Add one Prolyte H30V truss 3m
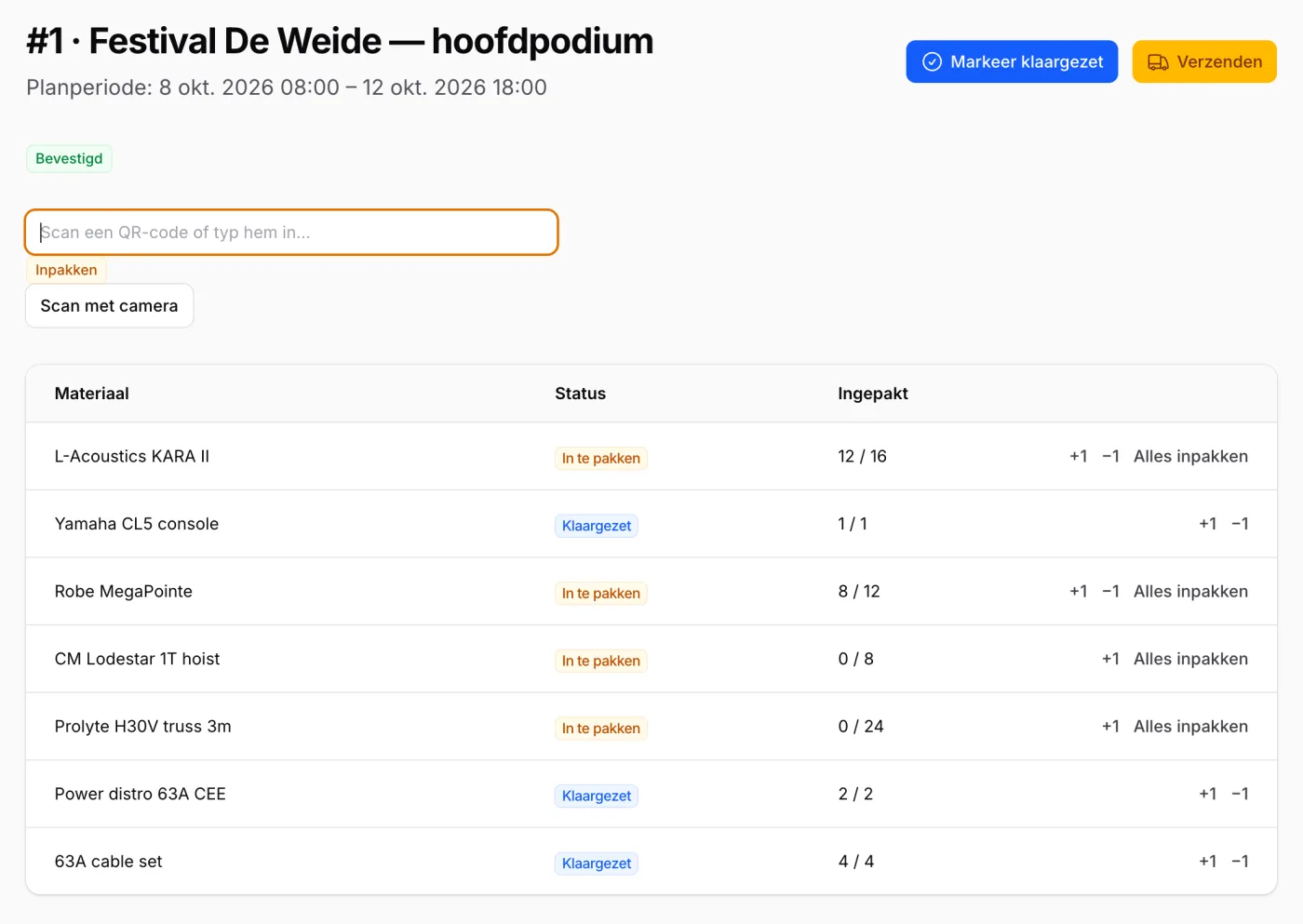This screenshot has height=924, width=1303. point(1110,727)
